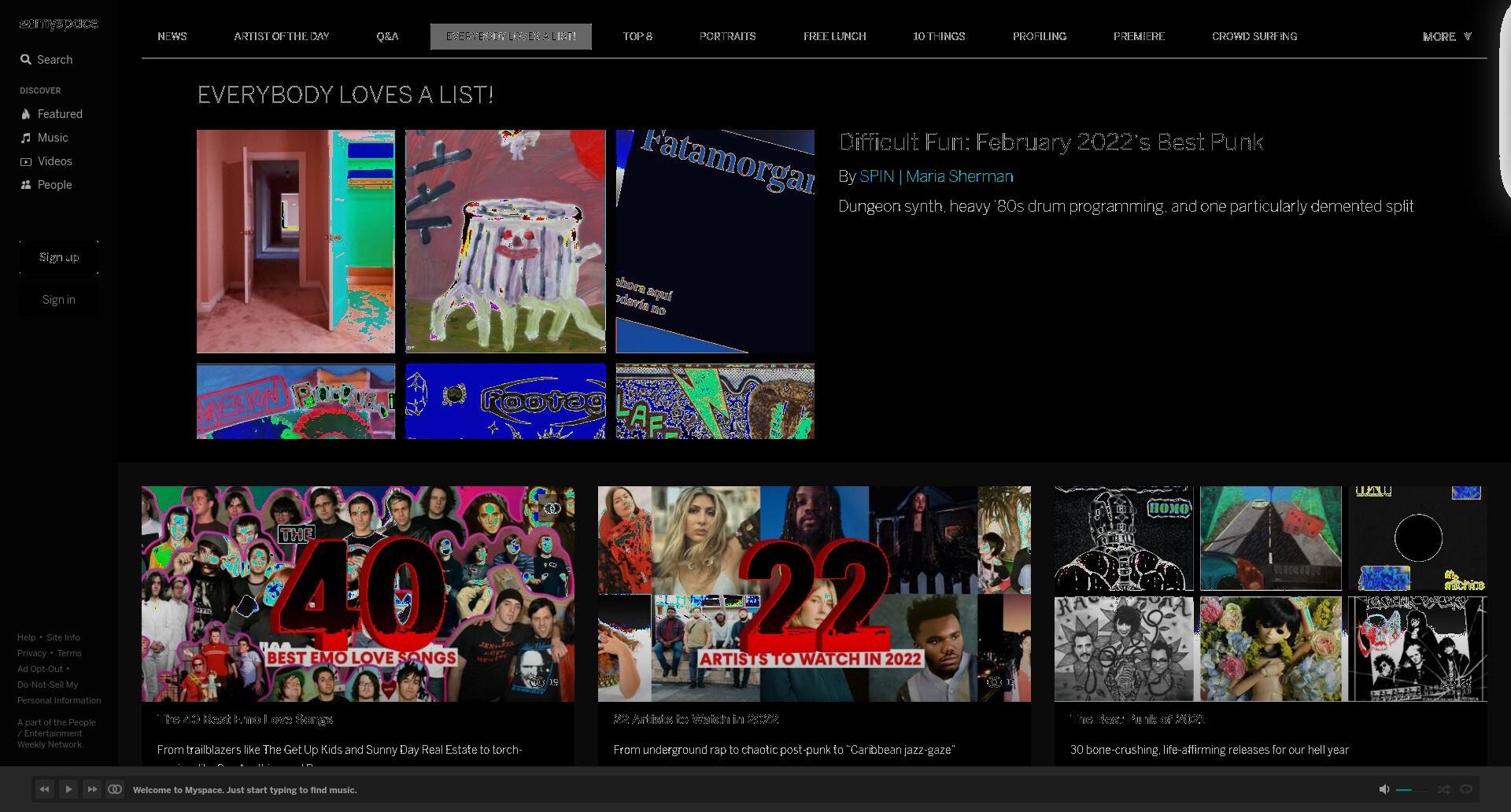
Task: Click the connect icon on Emo Love Songs image
Action: click(x=552, y=509)
